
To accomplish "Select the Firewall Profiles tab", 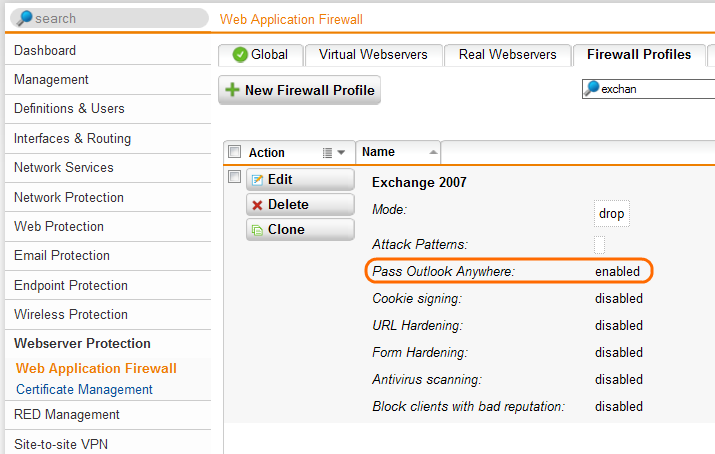I will coord(639,55).
